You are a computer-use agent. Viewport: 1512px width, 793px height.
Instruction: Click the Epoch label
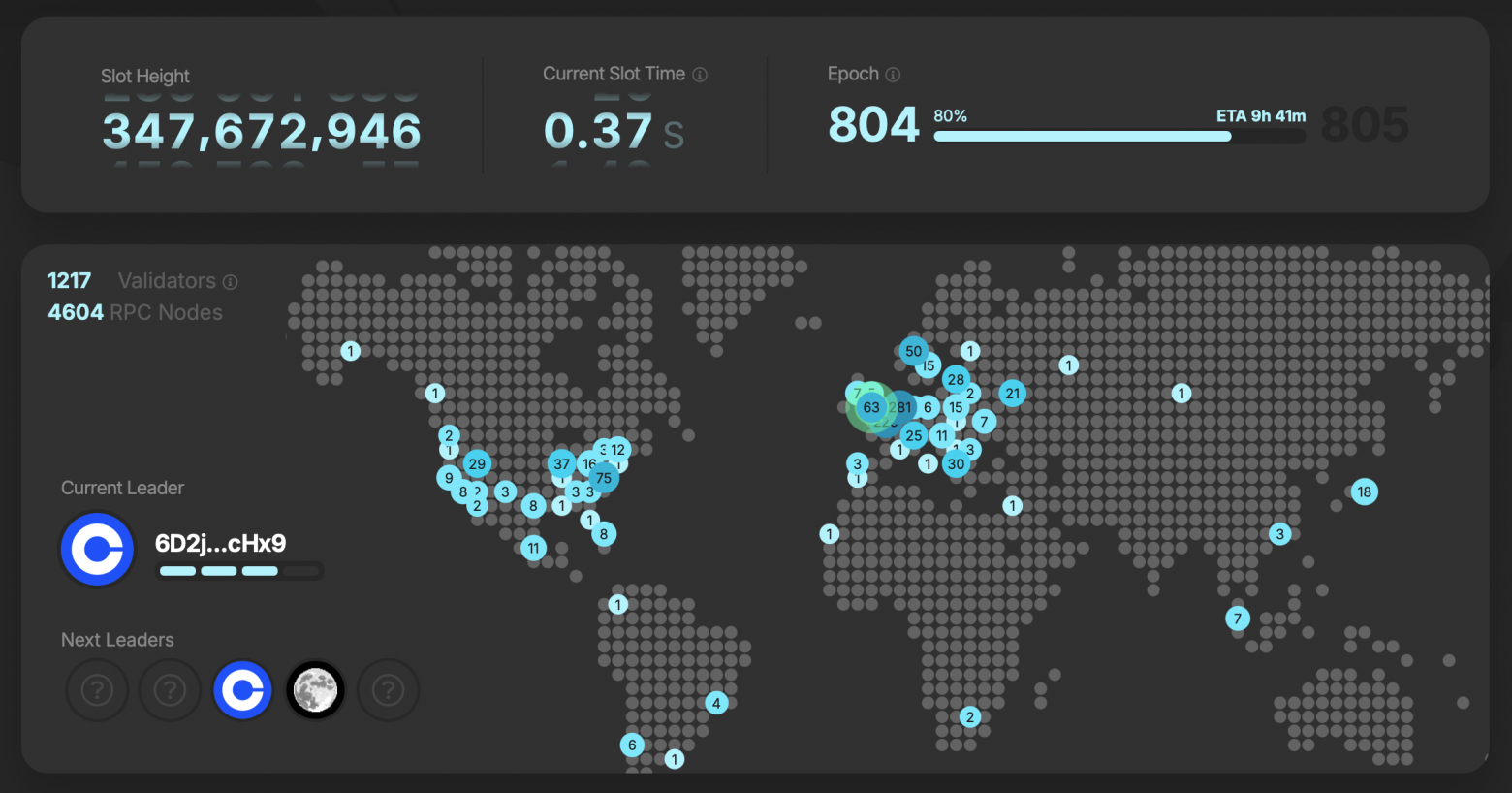(853, 74)
